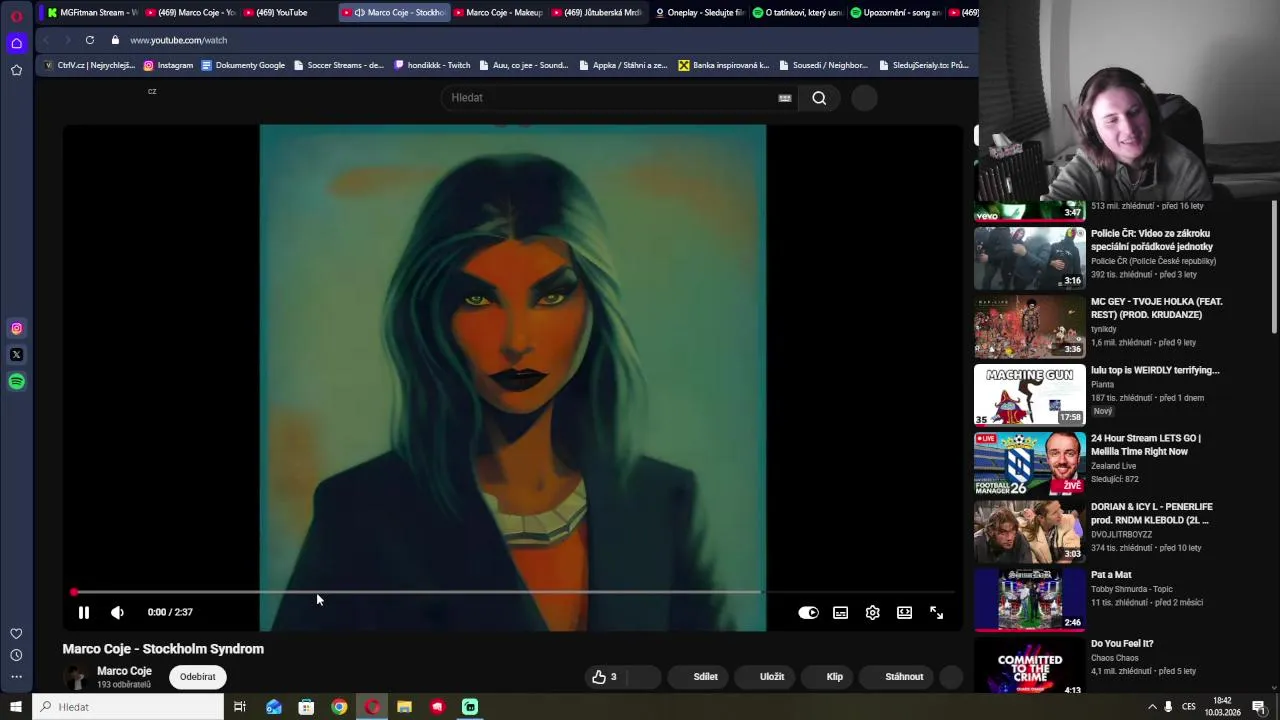Click the recommendations sidebar scrollbar
1280x720 pixels.
click(1274, 267)
